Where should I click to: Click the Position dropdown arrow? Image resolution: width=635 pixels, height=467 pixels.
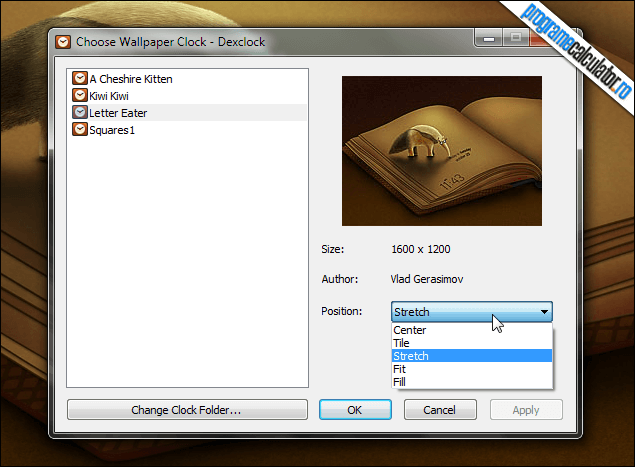[544, 311]
